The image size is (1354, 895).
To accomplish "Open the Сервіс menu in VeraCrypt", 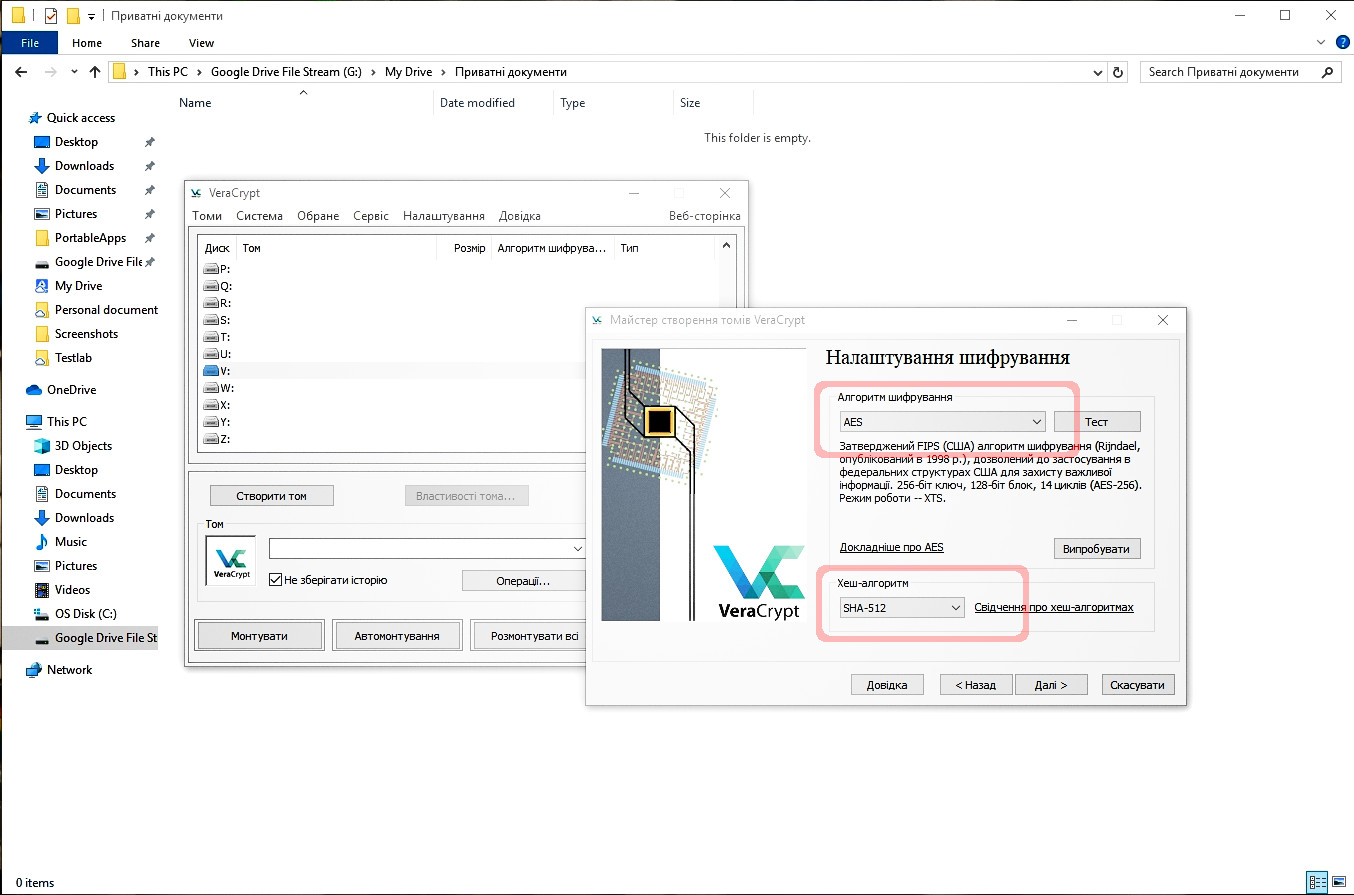I will [x=371, y=216].
